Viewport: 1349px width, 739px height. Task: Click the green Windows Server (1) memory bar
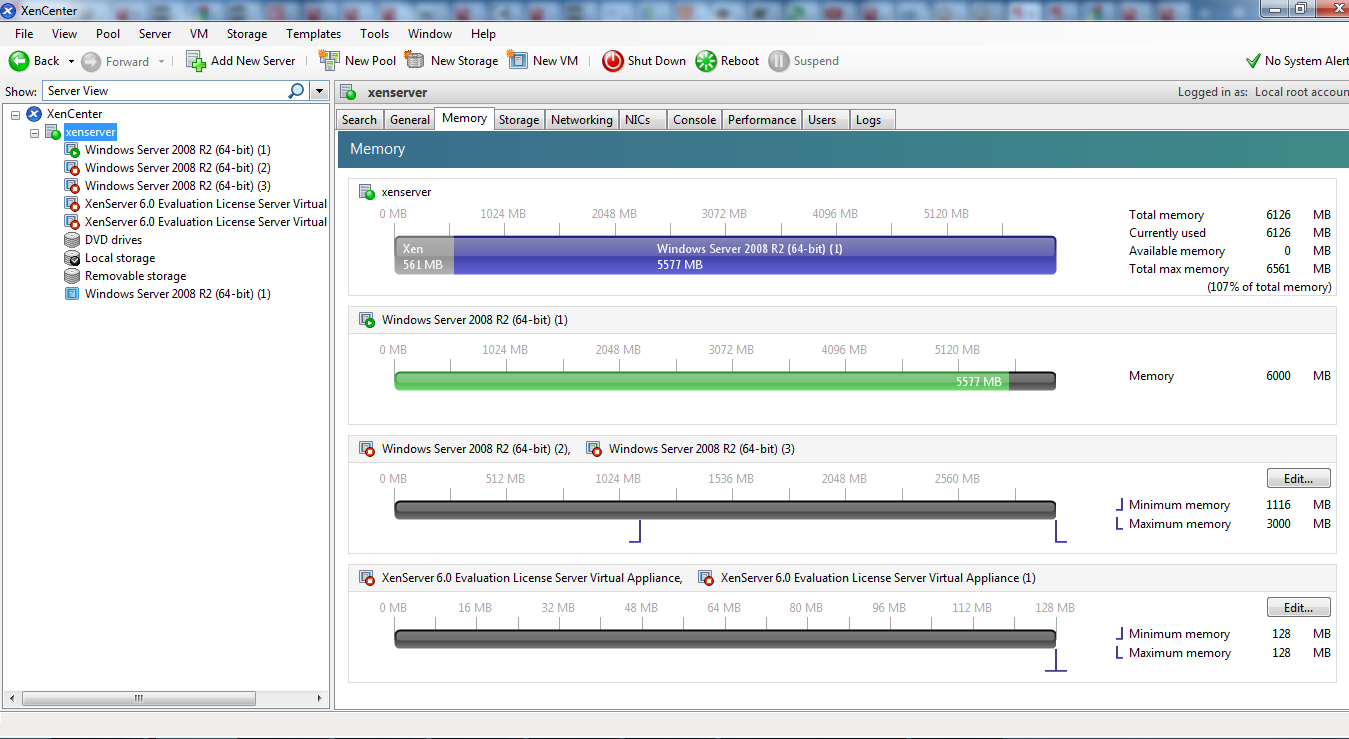[x=701, y=381]
